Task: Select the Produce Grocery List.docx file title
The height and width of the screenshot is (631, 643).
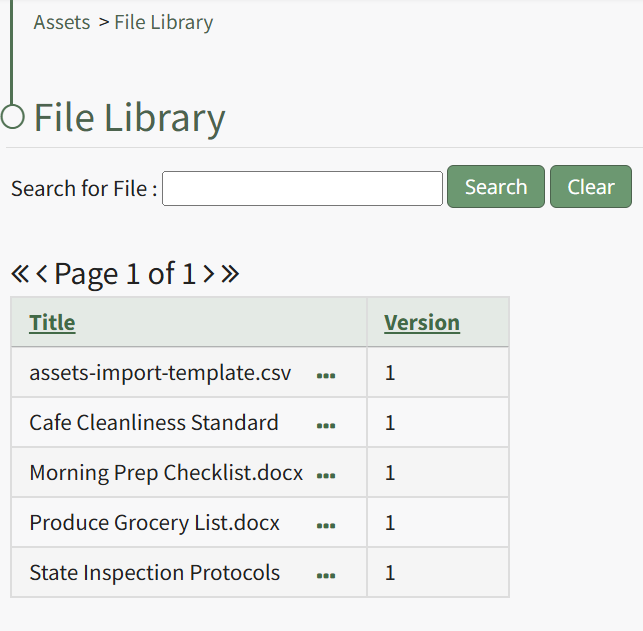Action: coord(154,523)
